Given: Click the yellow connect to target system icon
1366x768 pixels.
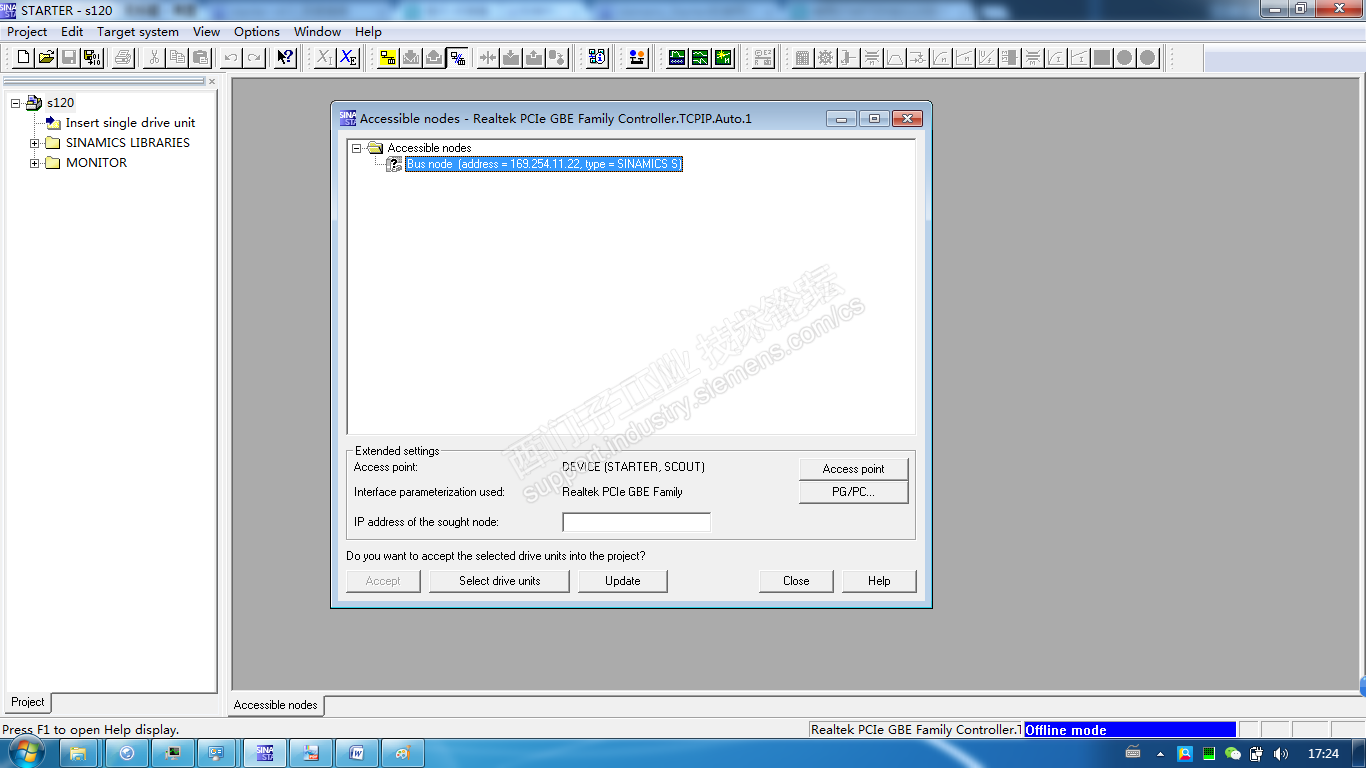Looking at the screenshot, I should 388,58.
